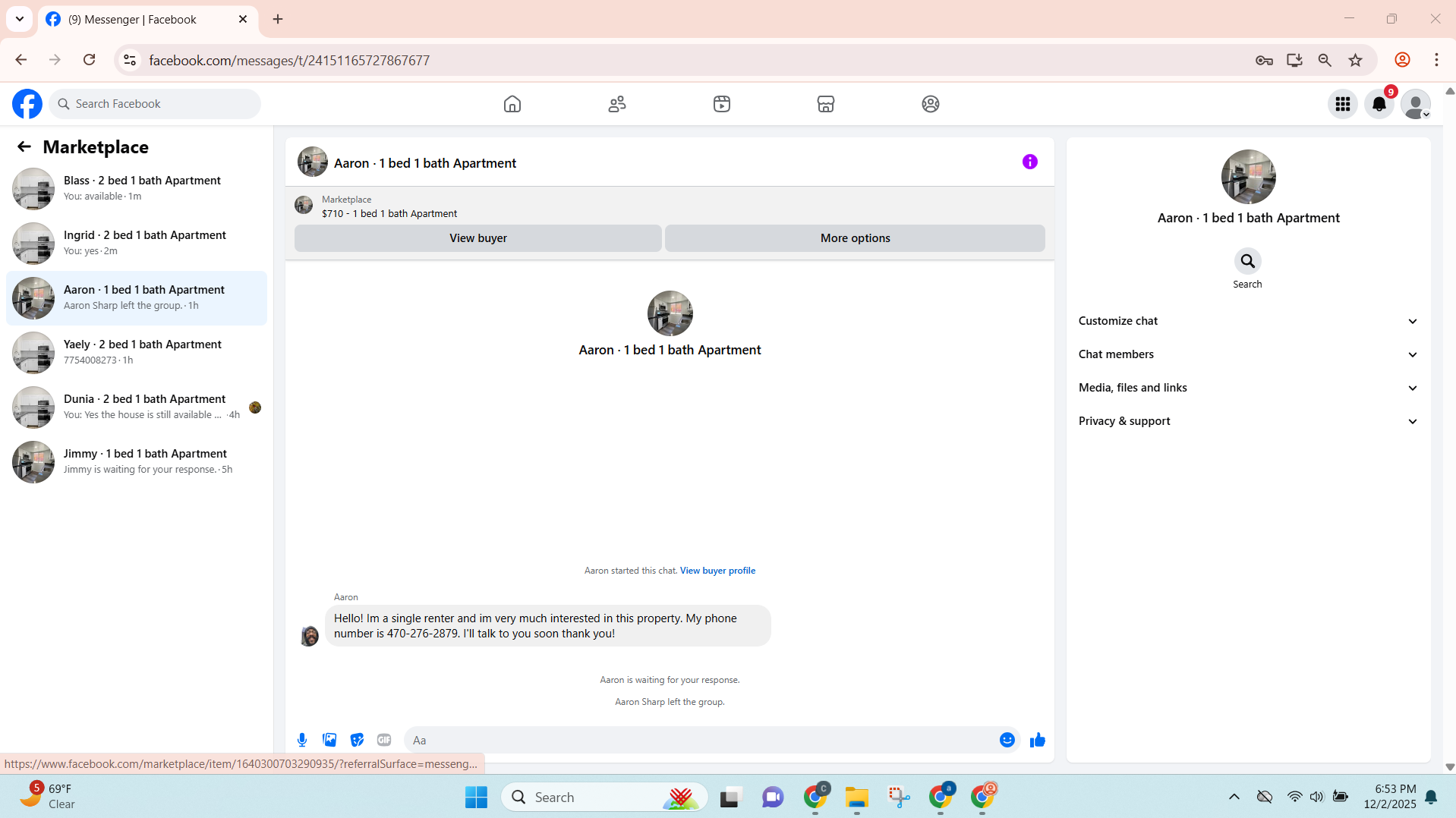Open the Snipping Tool on taskbar

(899, 797)
